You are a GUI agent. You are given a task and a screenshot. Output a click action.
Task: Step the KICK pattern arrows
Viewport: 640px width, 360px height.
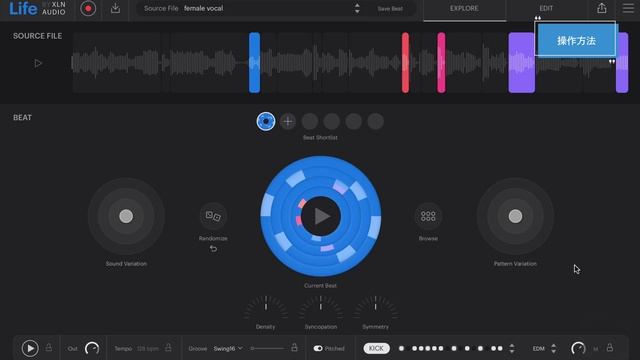click(x=512, y=348)
